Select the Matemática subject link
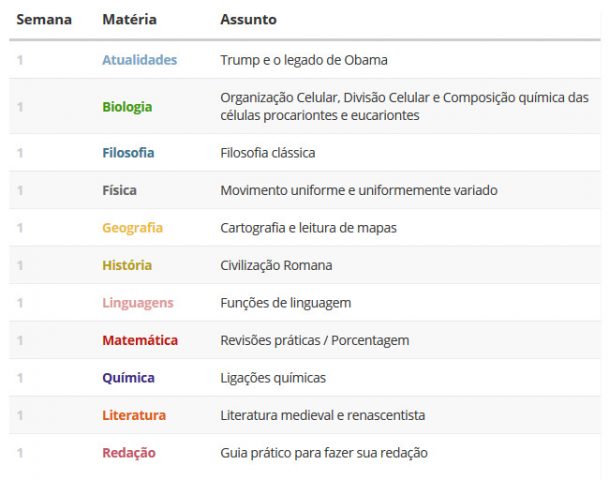This screenshot has height=480, width=609. [x=140, y=340]
